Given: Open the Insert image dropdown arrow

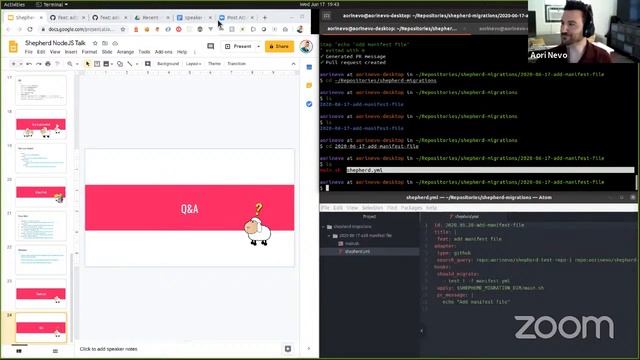Looking at the screenshot, I should tap(112, 64).
